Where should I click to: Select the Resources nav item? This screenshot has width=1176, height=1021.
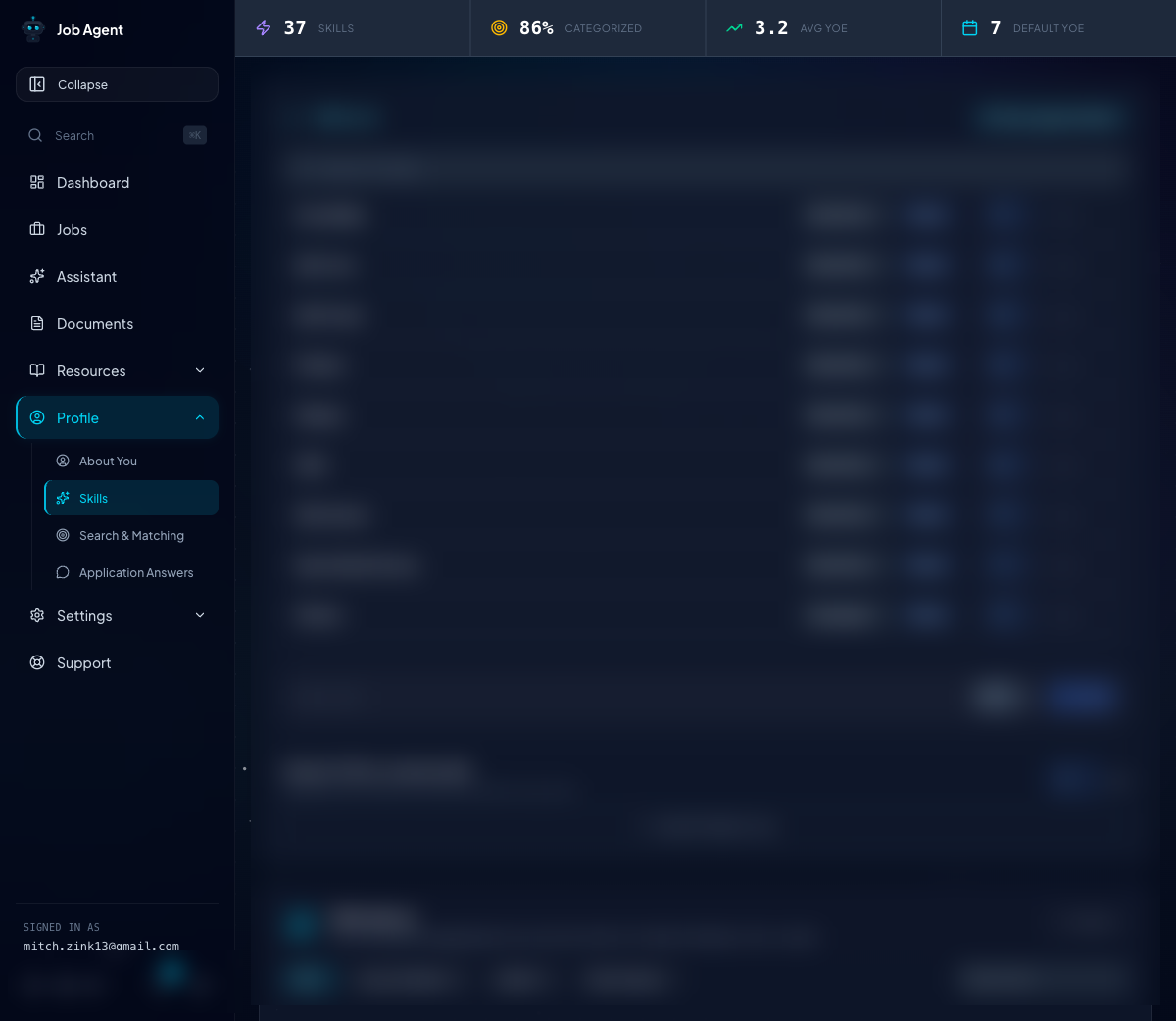point(117,370)
